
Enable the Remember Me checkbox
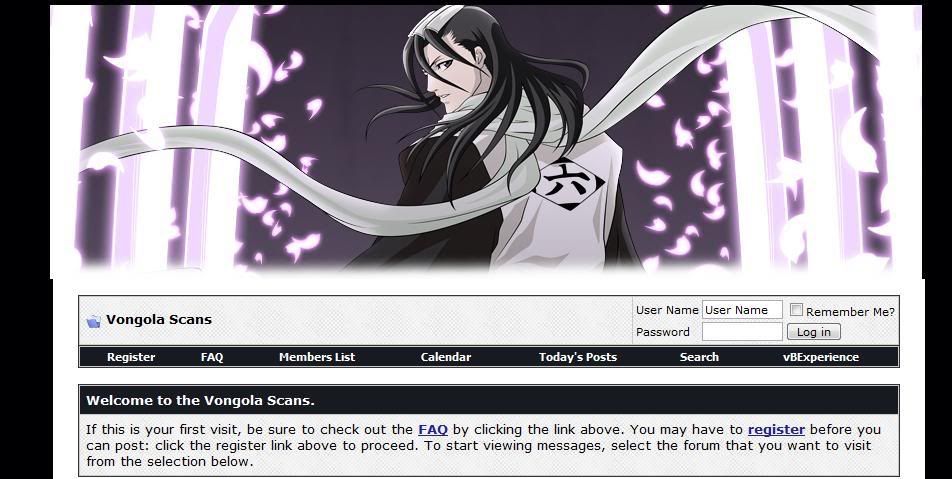pyautogui.click(x=796, y=310)
